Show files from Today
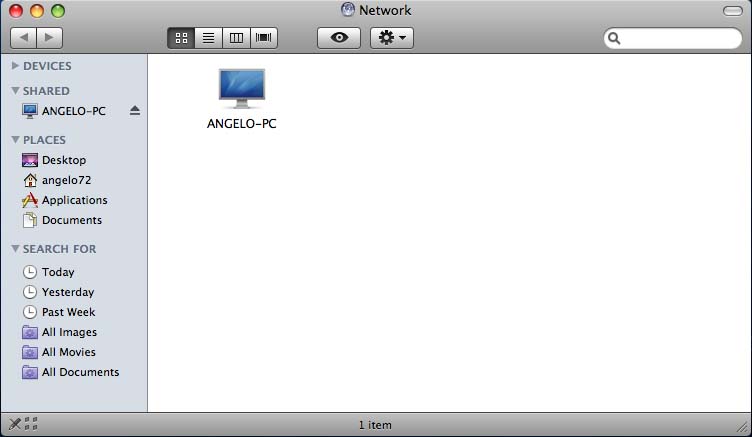Image resolution: width=752 pixels, height=437 pixels. (x=48, y=272)
